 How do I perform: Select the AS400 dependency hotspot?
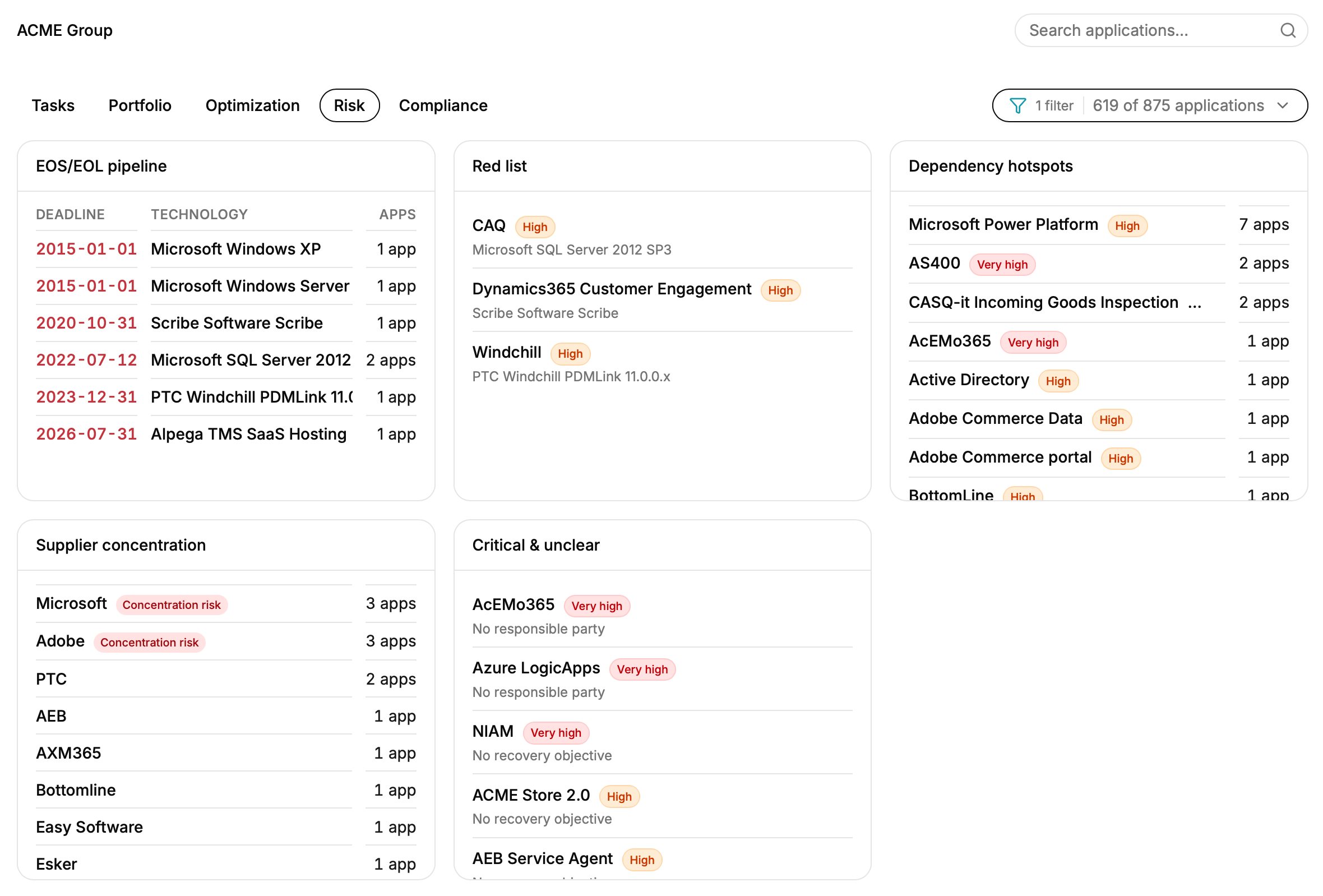pos(1099,264)
